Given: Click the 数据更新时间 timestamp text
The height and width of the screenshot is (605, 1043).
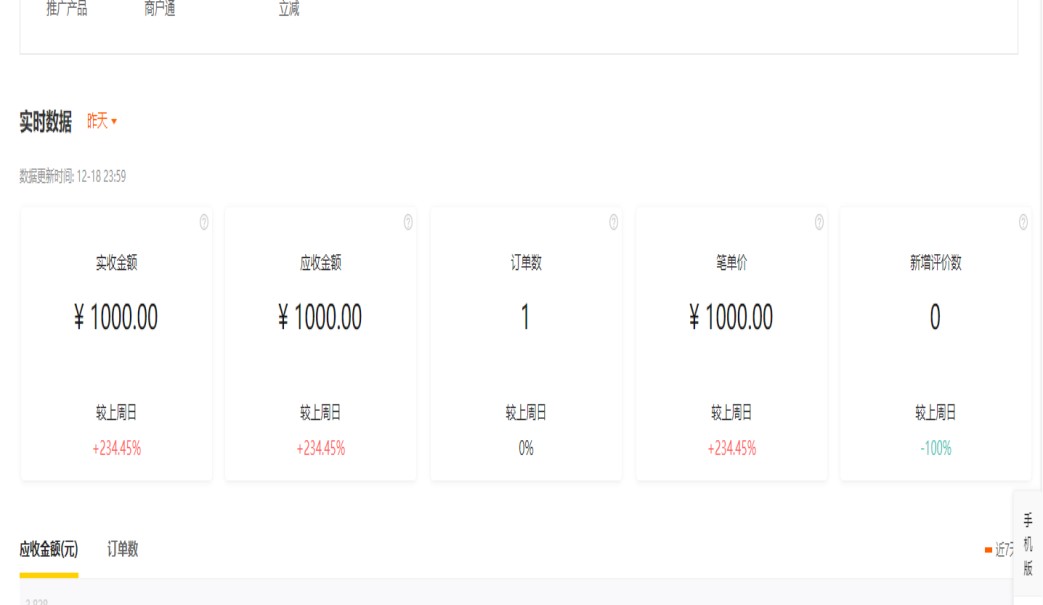Looking at the screenshot, I should (73, 176).
